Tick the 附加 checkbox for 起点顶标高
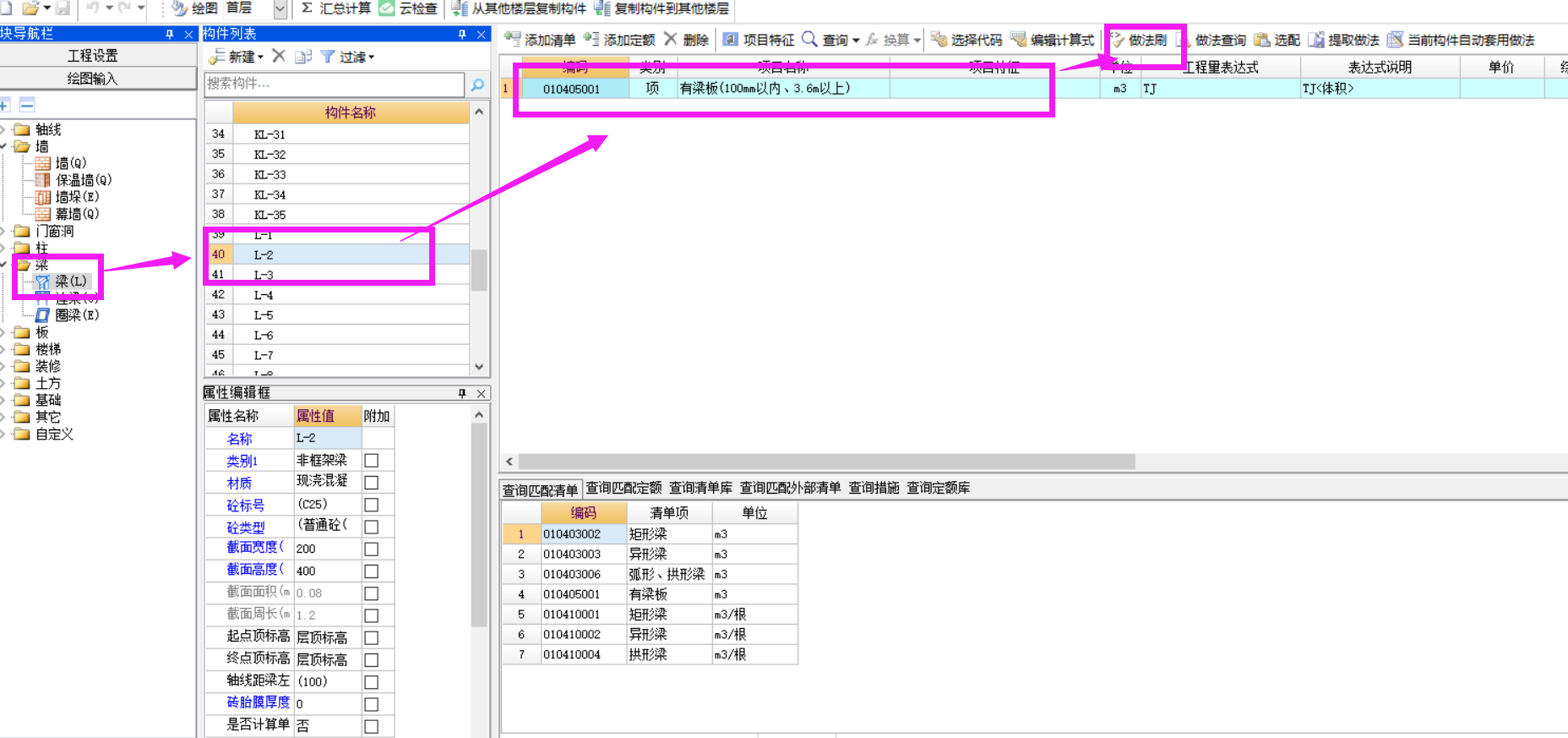This screenshot has height=738, width=1568. [371, 638]
